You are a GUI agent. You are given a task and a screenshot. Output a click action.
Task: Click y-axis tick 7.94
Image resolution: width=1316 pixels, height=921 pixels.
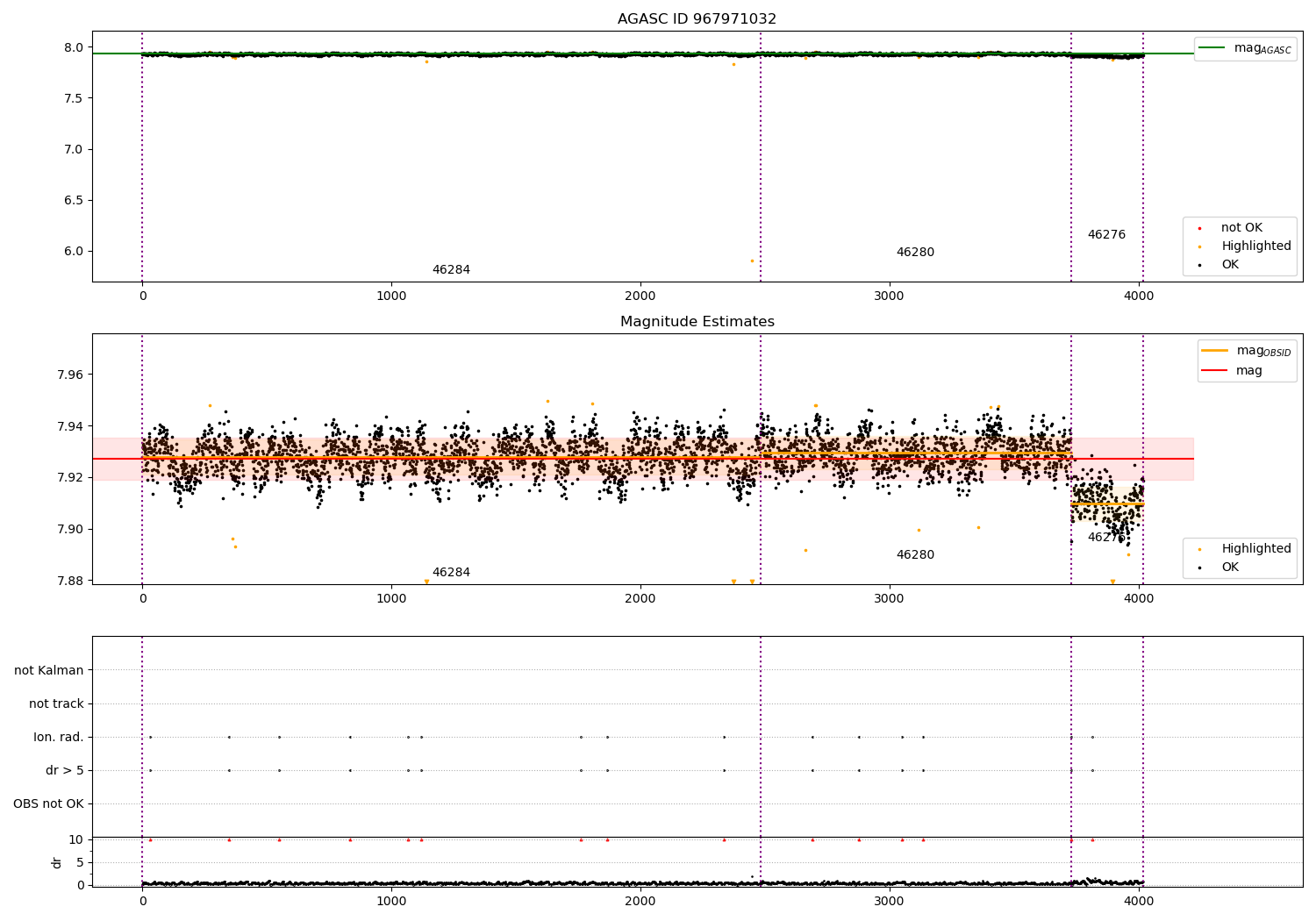tap(70, 426)
